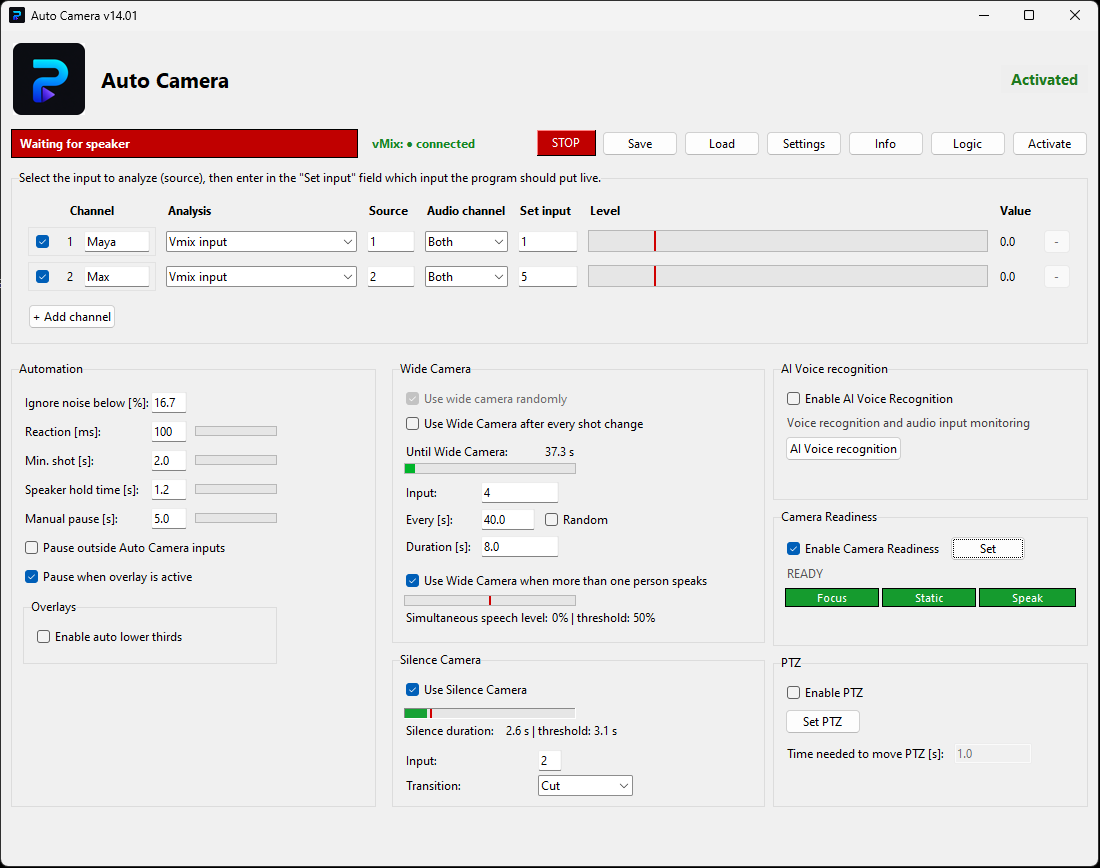Click the Reaction progress bar

pyautogui.click(x=236, y=431)
